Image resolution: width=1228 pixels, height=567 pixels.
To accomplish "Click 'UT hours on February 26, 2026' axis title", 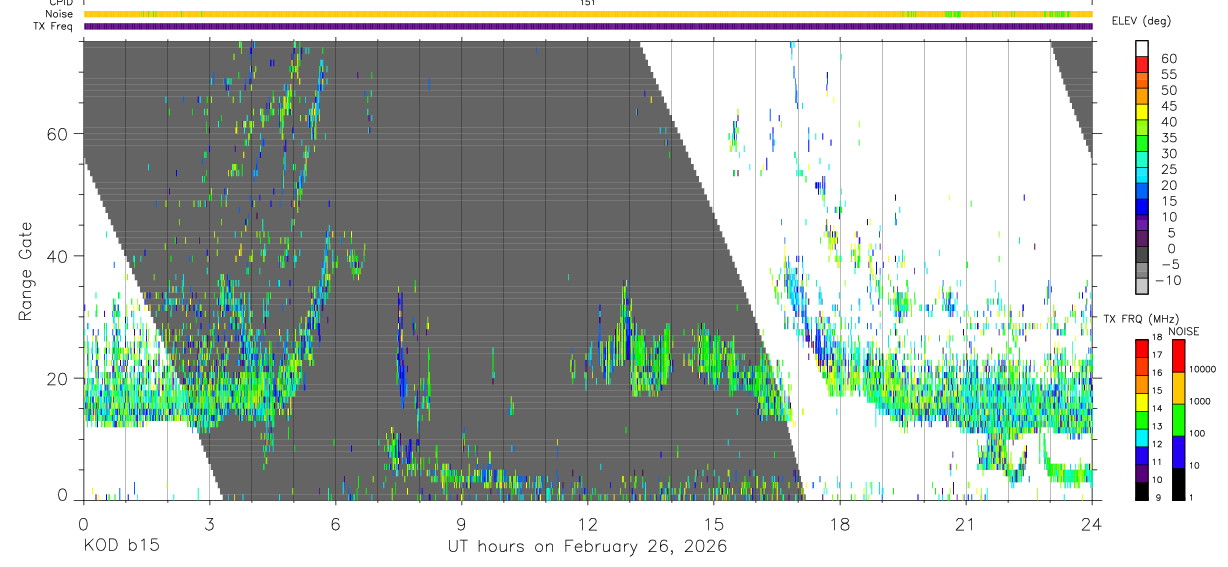I will click(587, 547).
